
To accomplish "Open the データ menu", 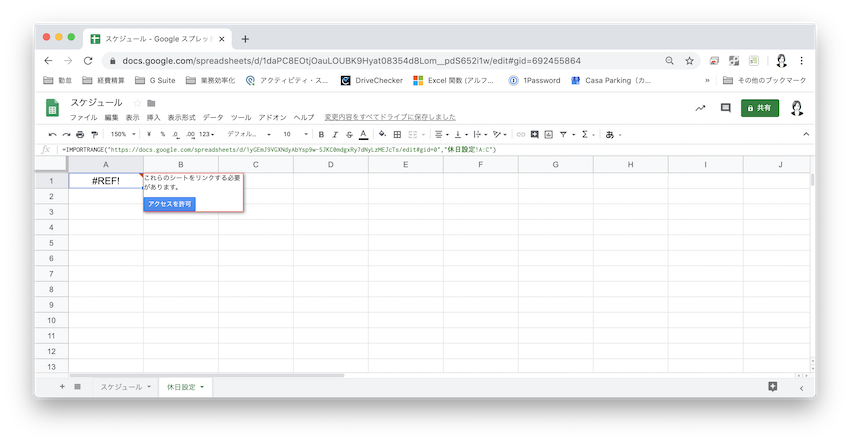I will pyautogui.click(x=213, y=117).
